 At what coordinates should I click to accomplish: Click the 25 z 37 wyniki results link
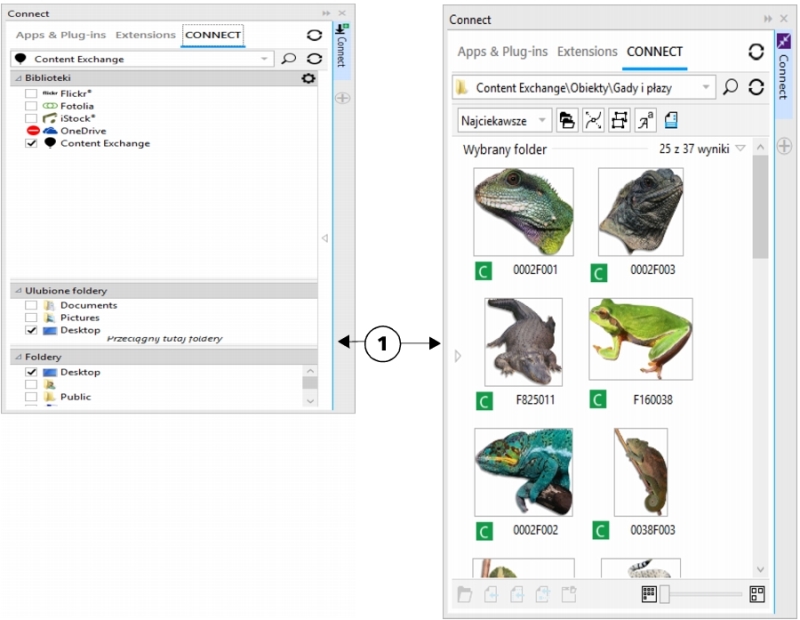click(702, 149)
